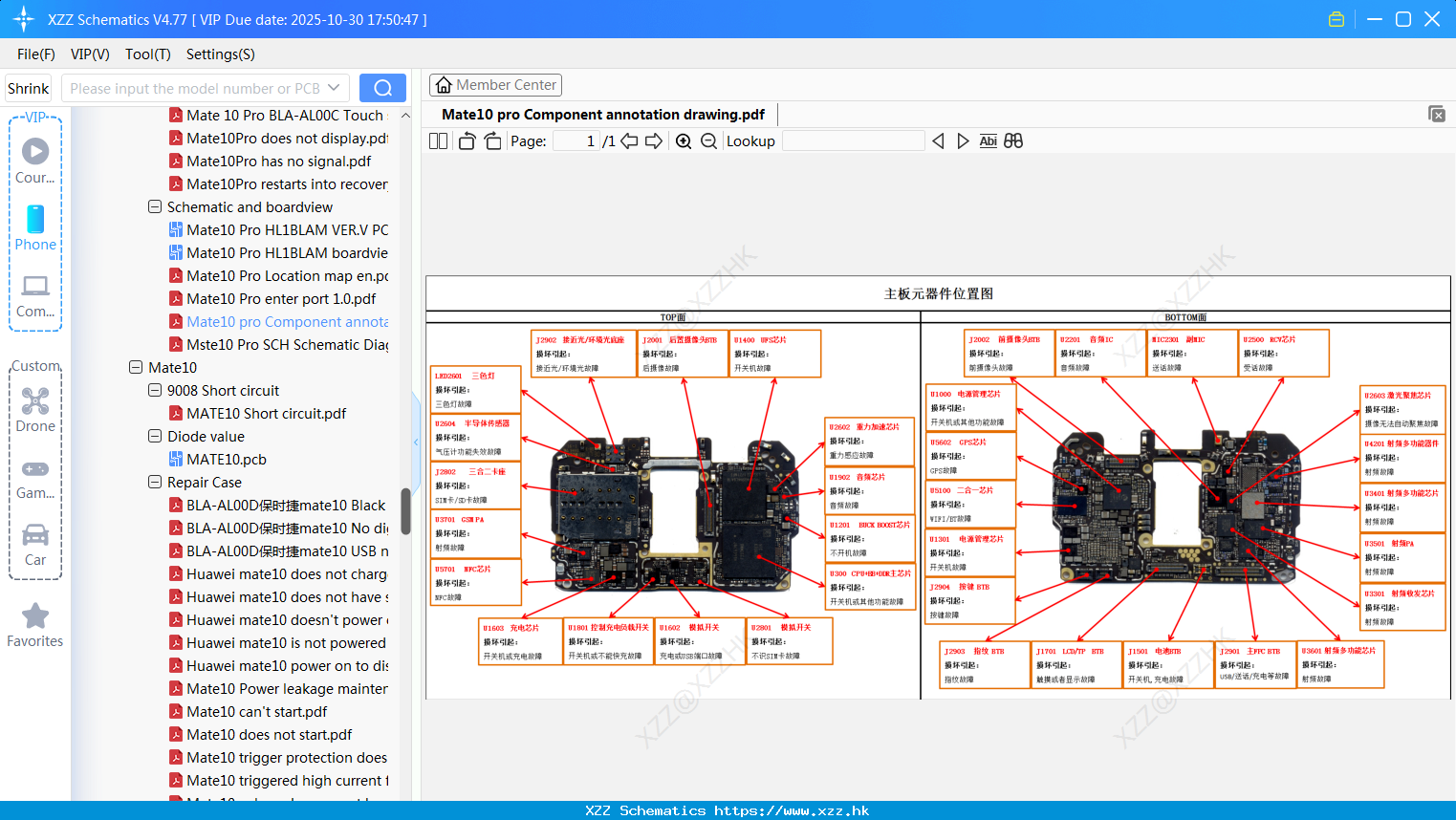This screenshot has height=820, width=1456.
Task: Open Mate10Pro restarts into recovery file
Action: point(278,183)
